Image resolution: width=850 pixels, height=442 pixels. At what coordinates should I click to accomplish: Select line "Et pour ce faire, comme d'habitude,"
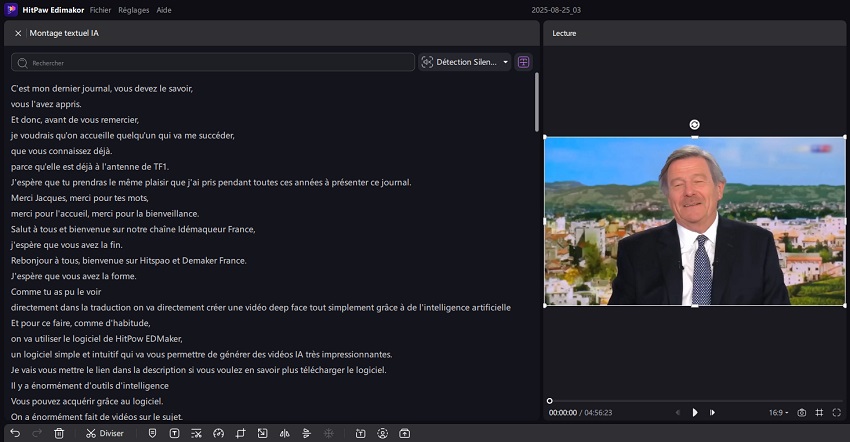coord(81,323)
